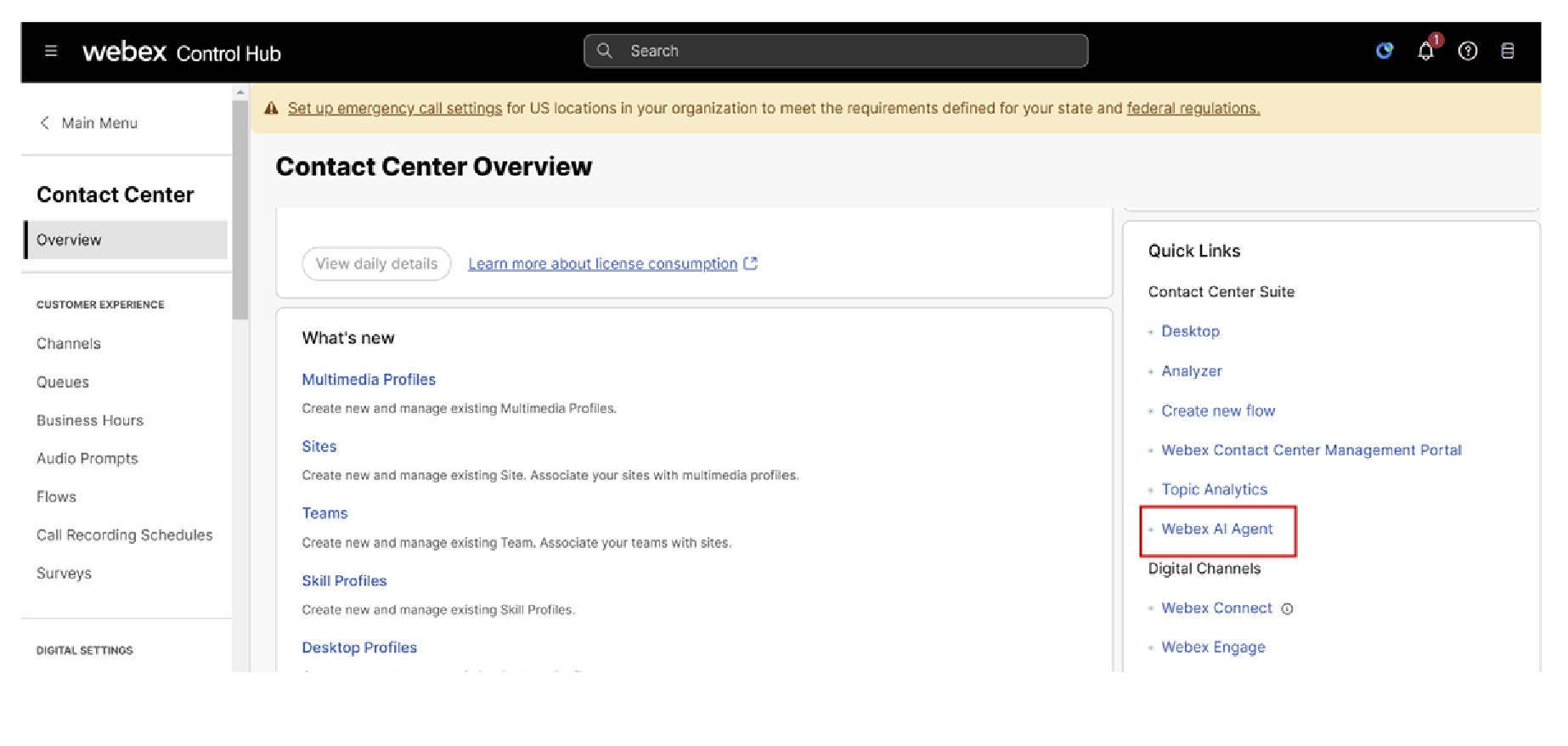Screen dimensions: 1568x746
Task: Click the back chevron beside Main Menu
Action: click(44, 122)
